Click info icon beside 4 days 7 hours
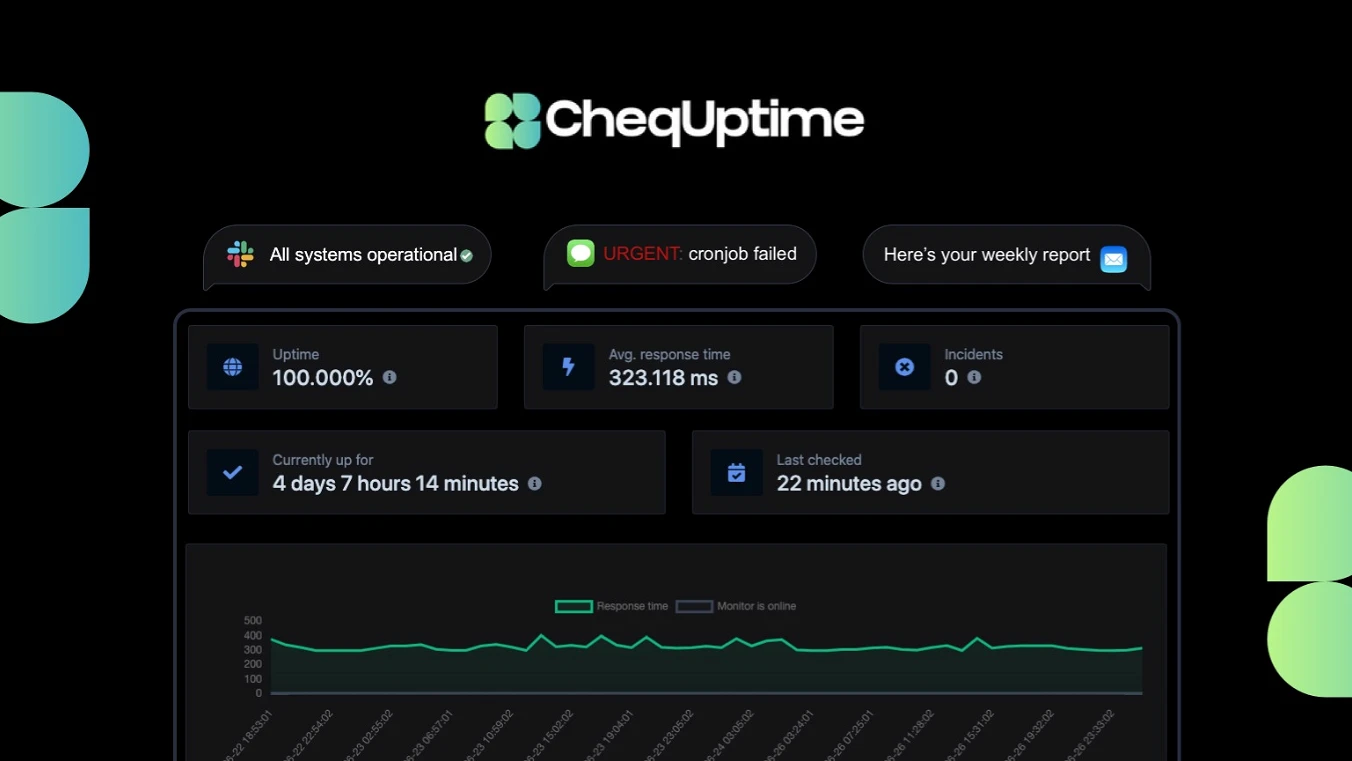This screenshot has width=1352, height=761. point(535,483)
